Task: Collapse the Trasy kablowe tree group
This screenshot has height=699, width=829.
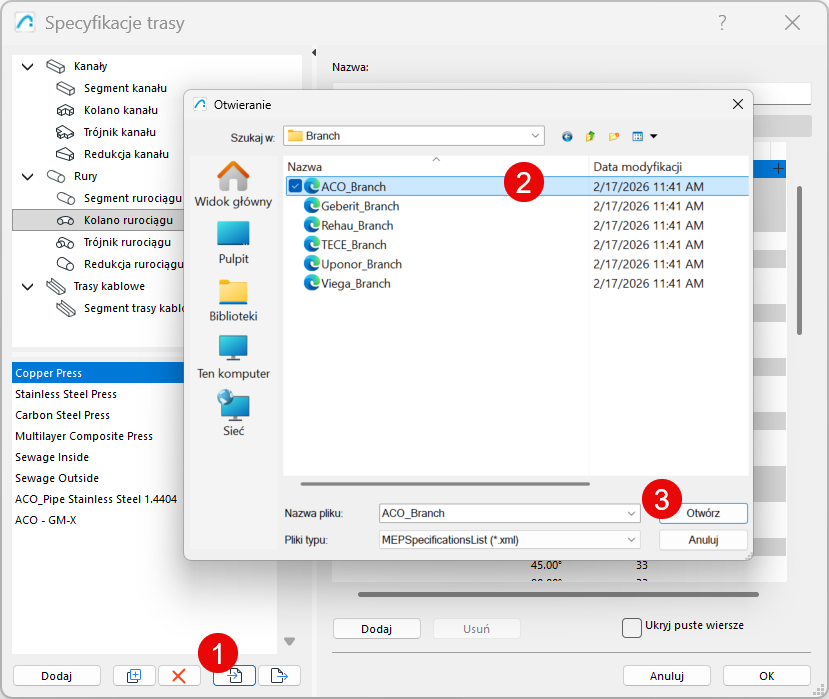Action: tap(27, 287)
